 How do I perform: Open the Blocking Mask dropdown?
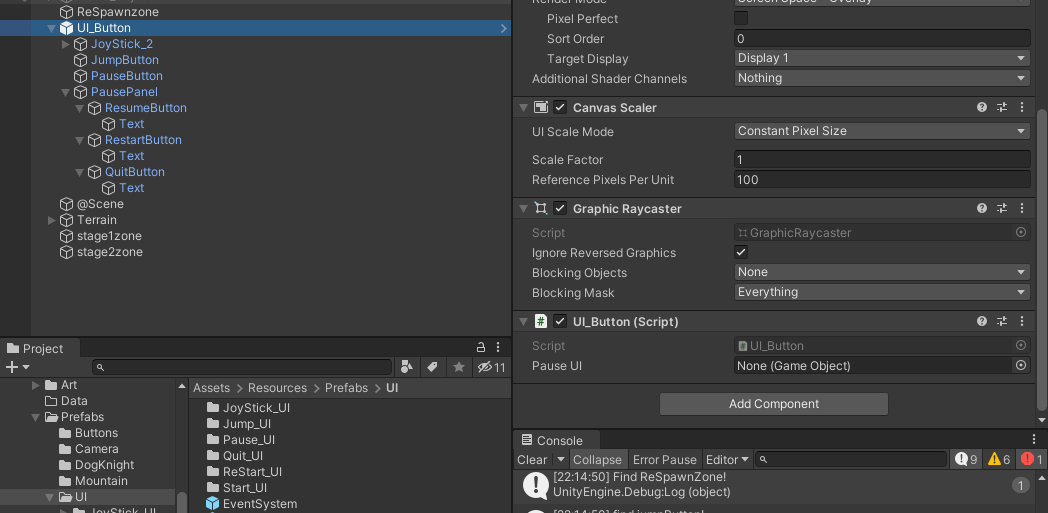tap(882, 292)
